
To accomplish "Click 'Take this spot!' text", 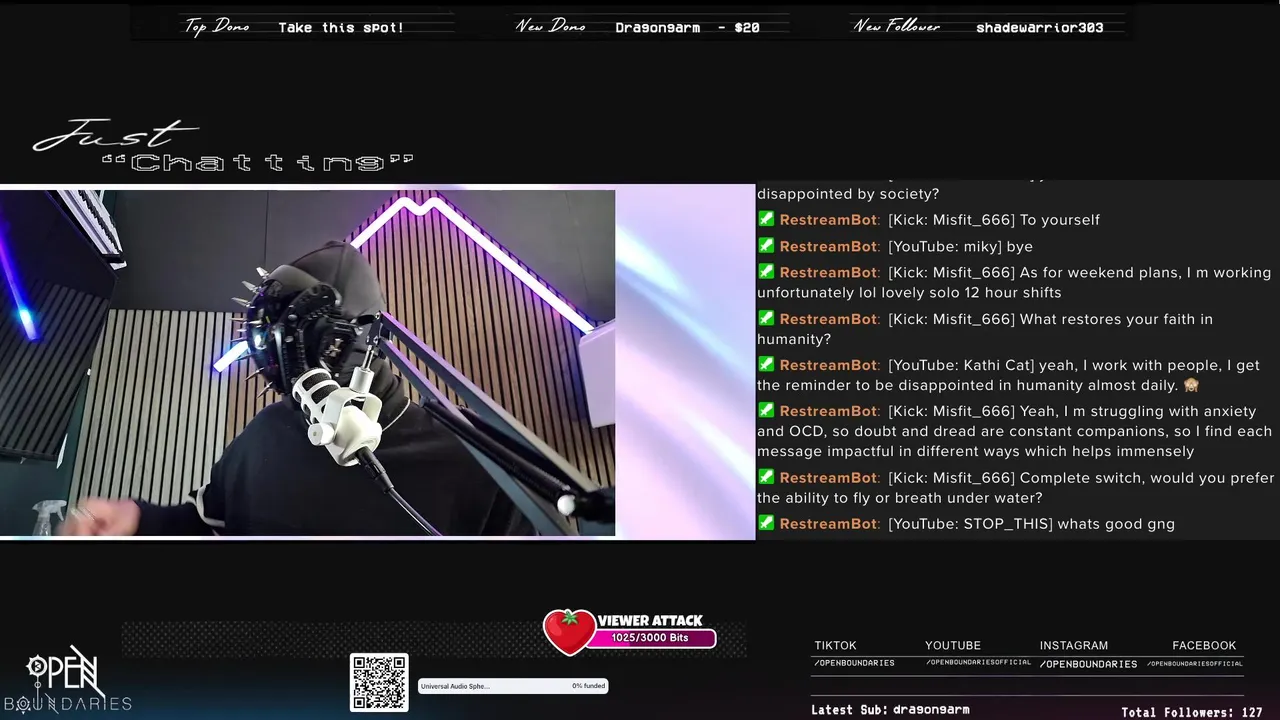I will (341, 28).
